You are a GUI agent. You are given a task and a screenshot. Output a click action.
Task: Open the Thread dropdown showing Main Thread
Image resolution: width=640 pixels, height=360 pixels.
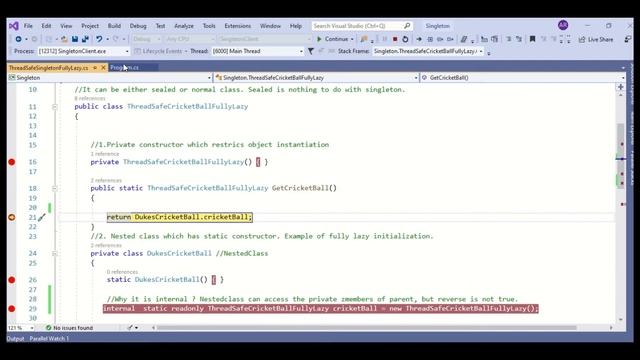pyautogui.click(x=258, y=51)
